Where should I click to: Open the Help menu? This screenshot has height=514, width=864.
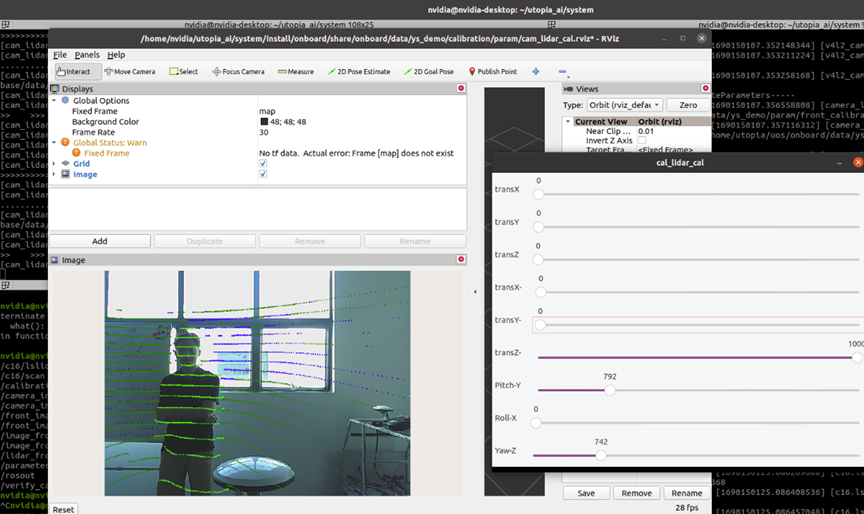point(116,55)
